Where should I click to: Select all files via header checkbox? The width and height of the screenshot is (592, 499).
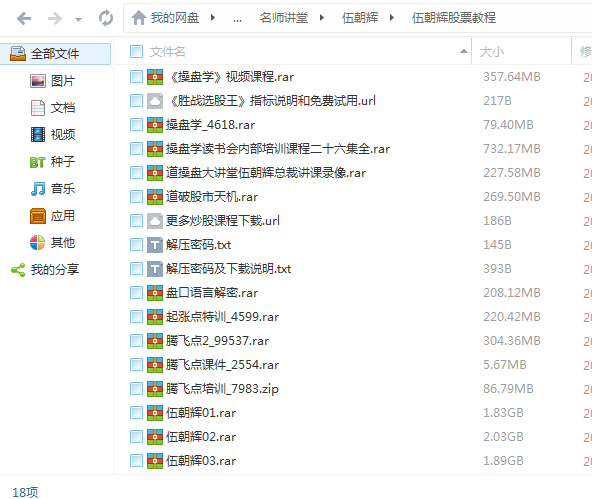click(x=136, y=51)
